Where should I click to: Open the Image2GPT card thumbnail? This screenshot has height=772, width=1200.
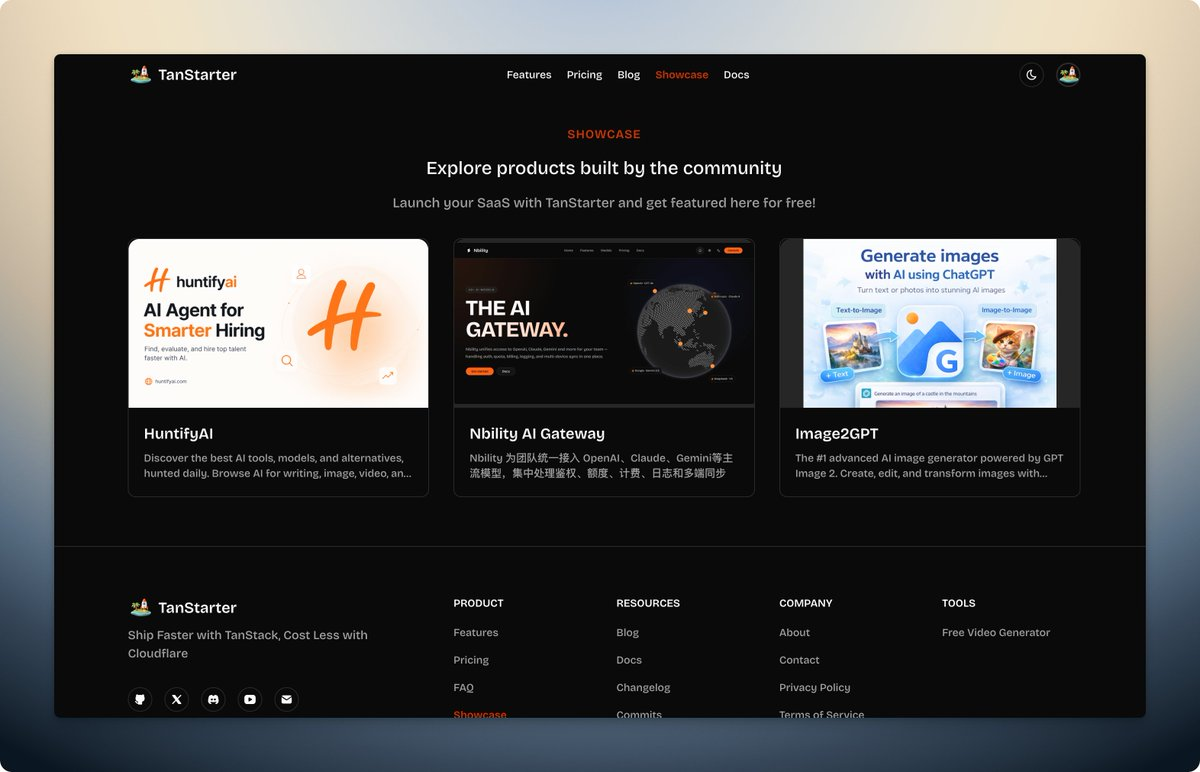tap(930, 323)
